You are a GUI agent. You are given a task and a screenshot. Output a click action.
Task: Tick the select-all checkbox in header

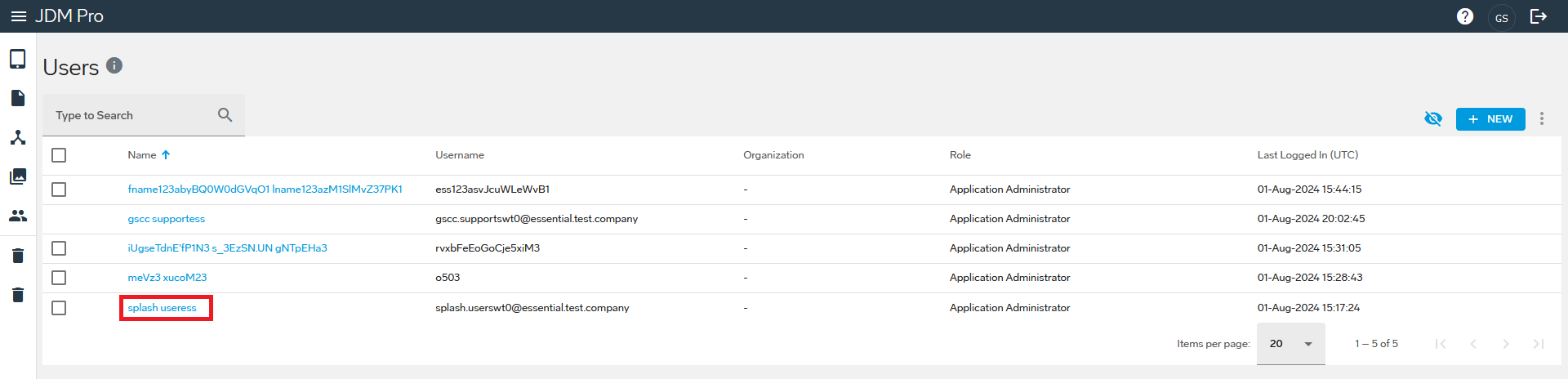(x=59, y=155)
